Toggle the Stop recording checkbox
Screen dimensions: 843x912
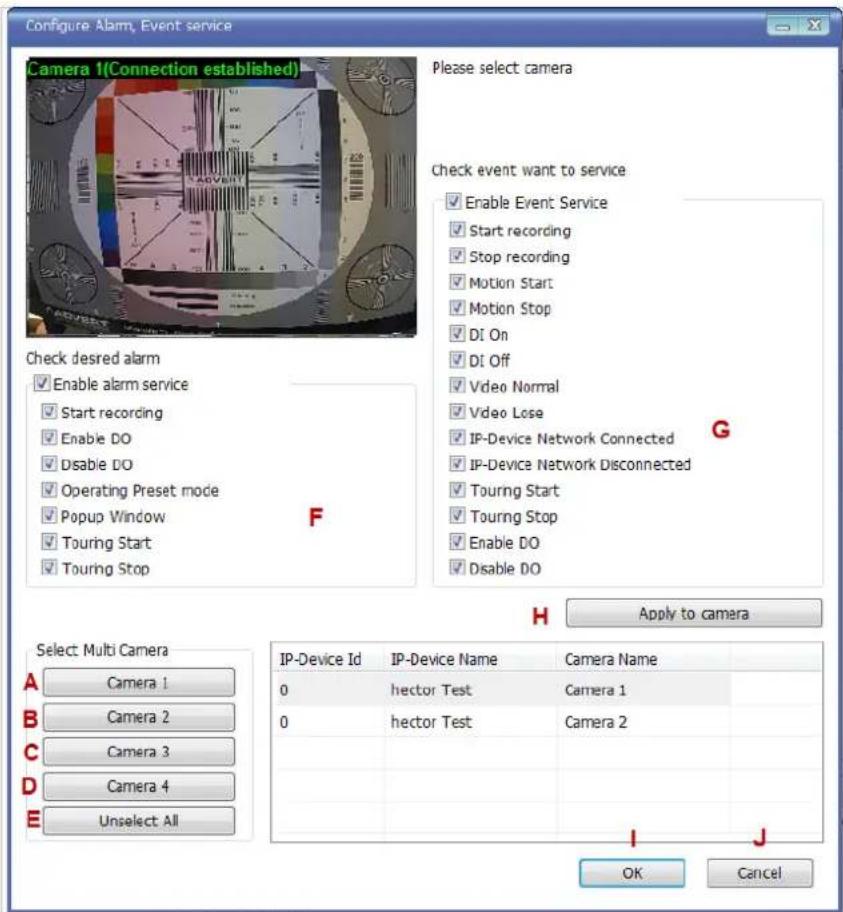(x=457, y=256)
